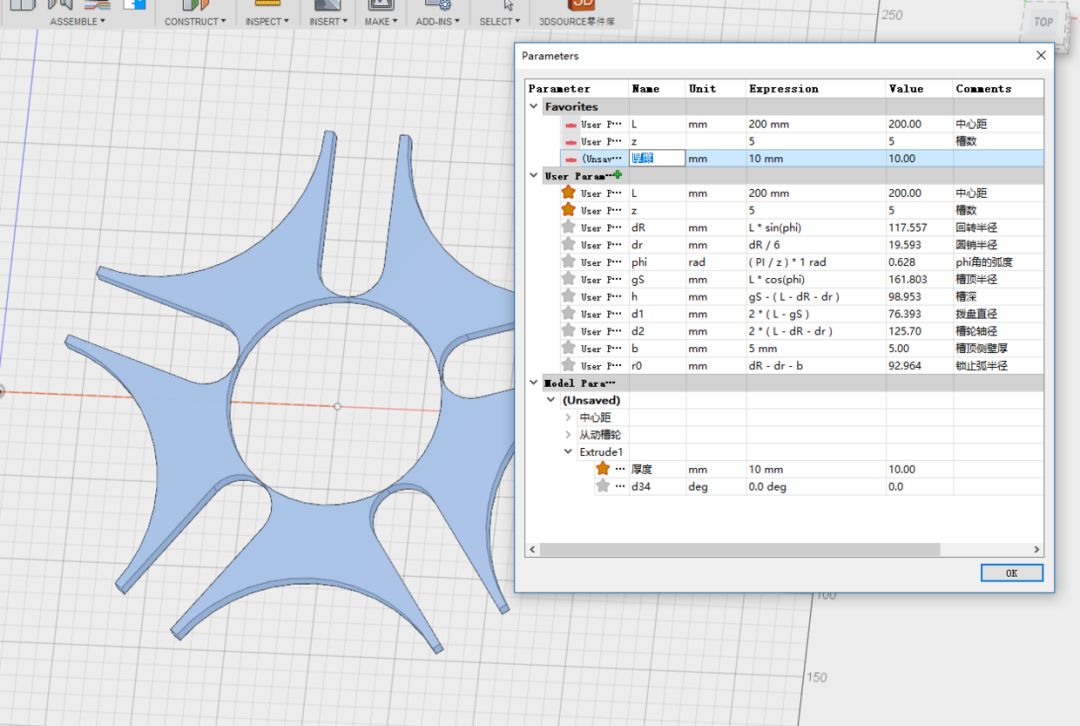The height and width of the screenshot is (726, 1080).
Task: Favorite the dR parameter star
Action: coord(568,227)
